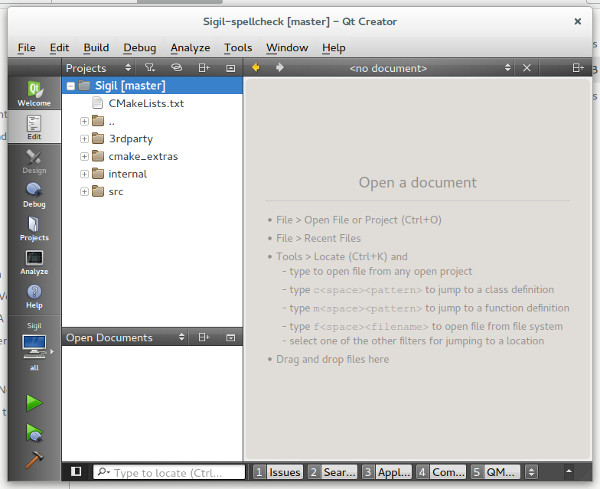Show Compile Output pane
Viewport: 600px width, 489px height.
pos(441,472)
